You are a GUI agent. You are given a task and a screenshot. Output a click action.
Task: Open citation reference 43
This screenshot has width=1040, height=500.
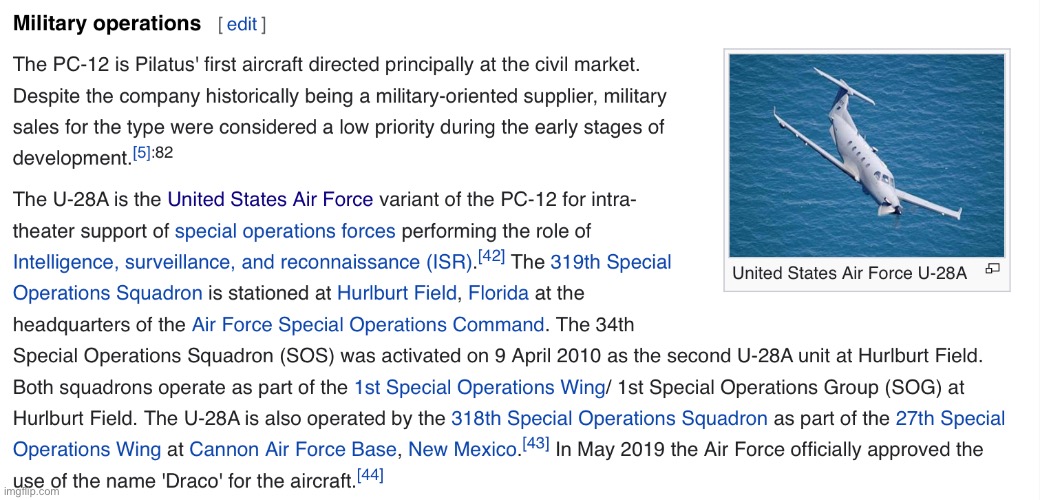538,444
